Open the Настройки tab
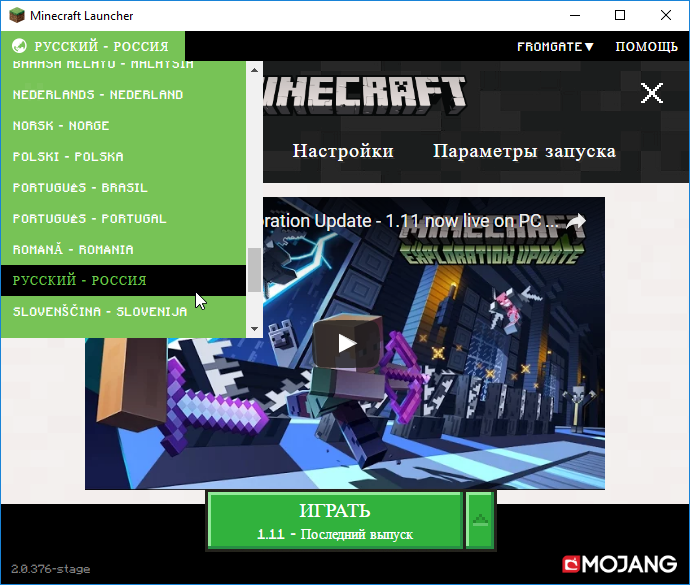This screenshot has width=690, height=585. 343,151
